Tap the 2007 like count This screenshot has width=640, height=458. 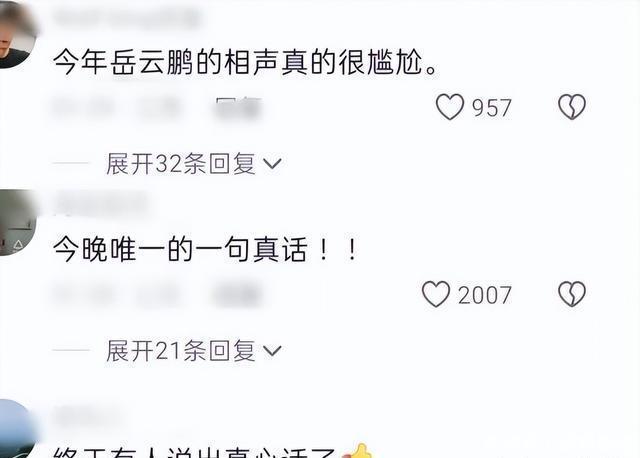pyautogui.click(x=484, y=295)
